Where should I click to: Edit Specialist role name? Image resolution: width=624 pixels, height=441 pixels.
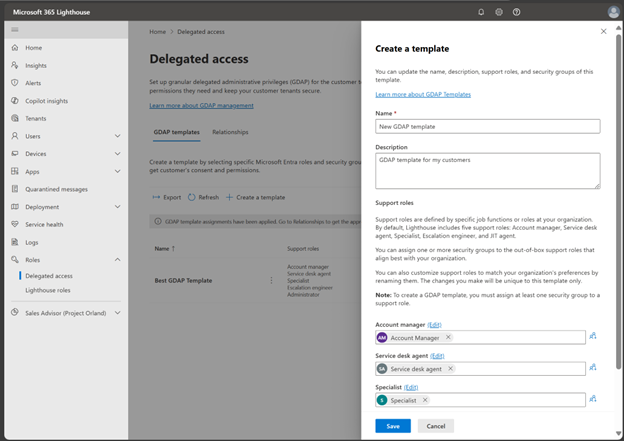coord(411,387)
